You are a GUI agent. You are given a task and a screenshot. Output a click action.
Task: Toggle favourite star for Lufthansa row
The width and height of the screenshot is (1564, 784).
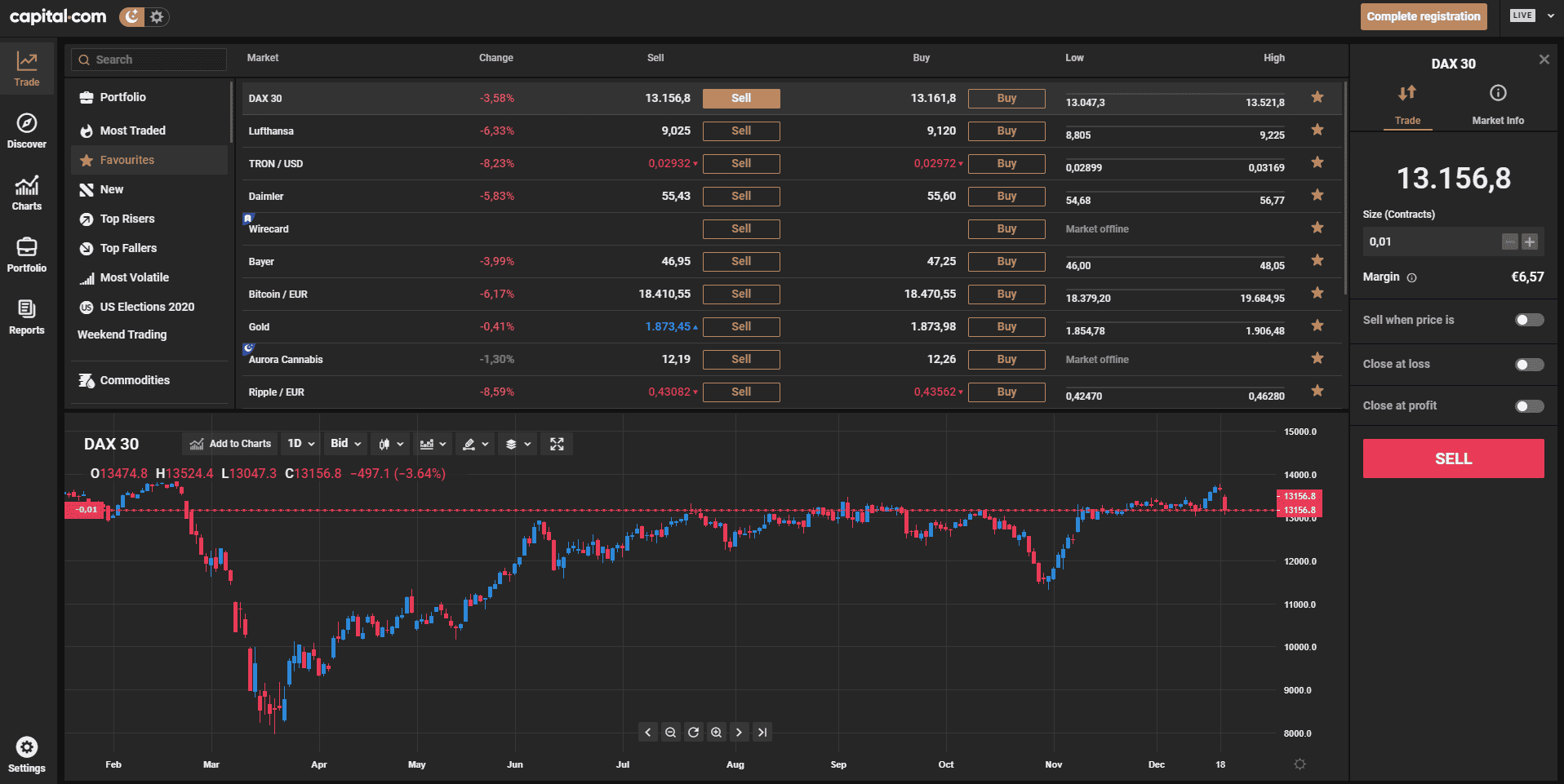click(x=1317, y=130)
